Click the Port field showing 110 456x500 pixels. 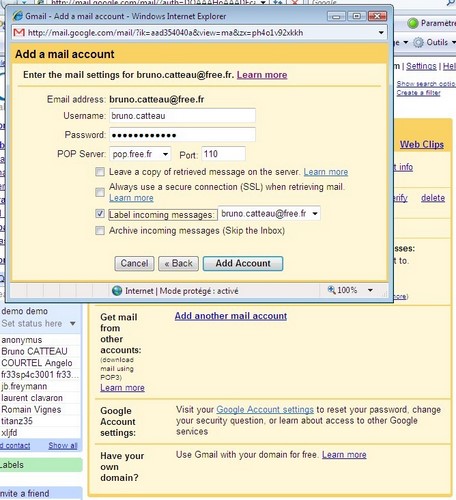[x=223, y=154]
